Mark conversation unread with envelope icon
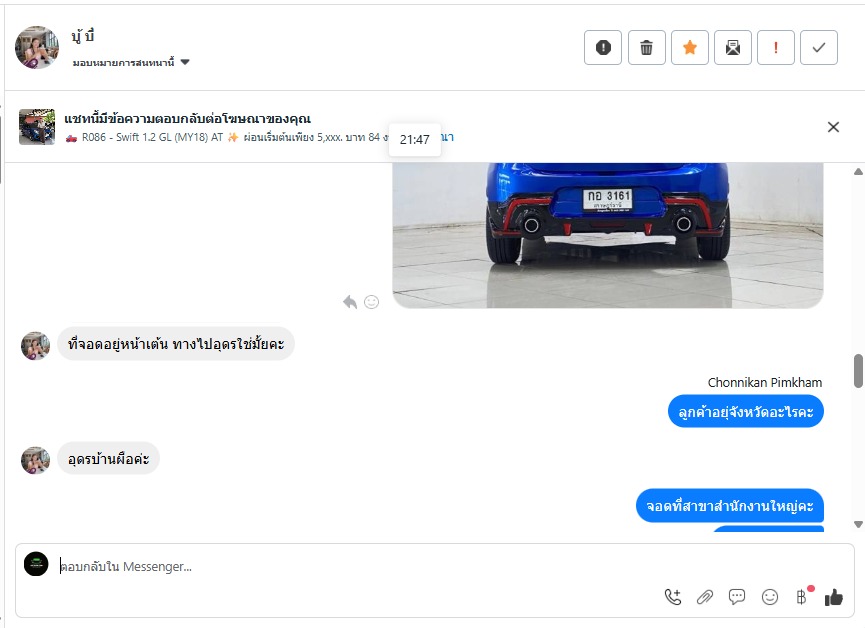The width and height of the screenshot is (865, 628). tap(733, 47)
